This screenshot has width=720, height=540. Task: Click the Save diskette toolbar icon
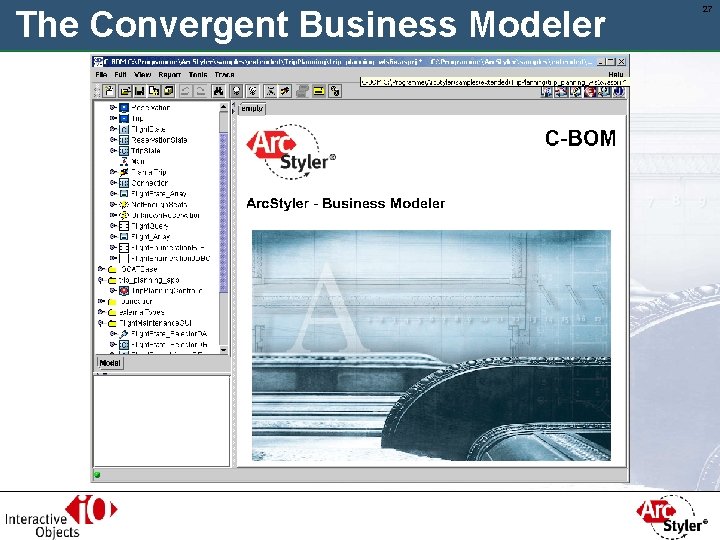[140, 91]
